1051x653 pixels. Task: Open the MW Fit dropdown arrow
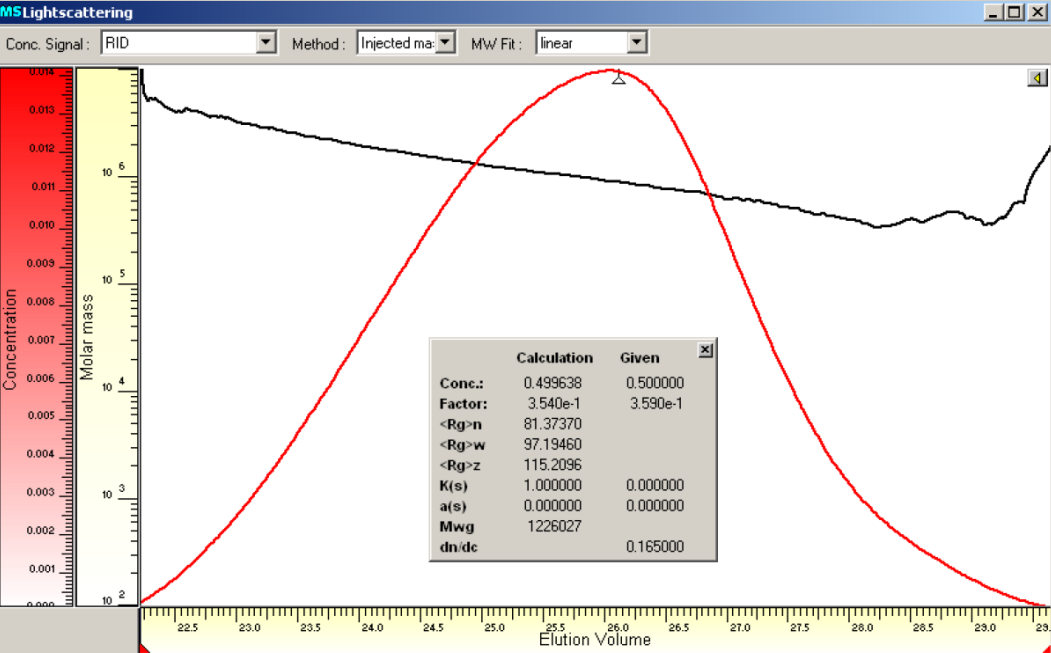[637, 43]
